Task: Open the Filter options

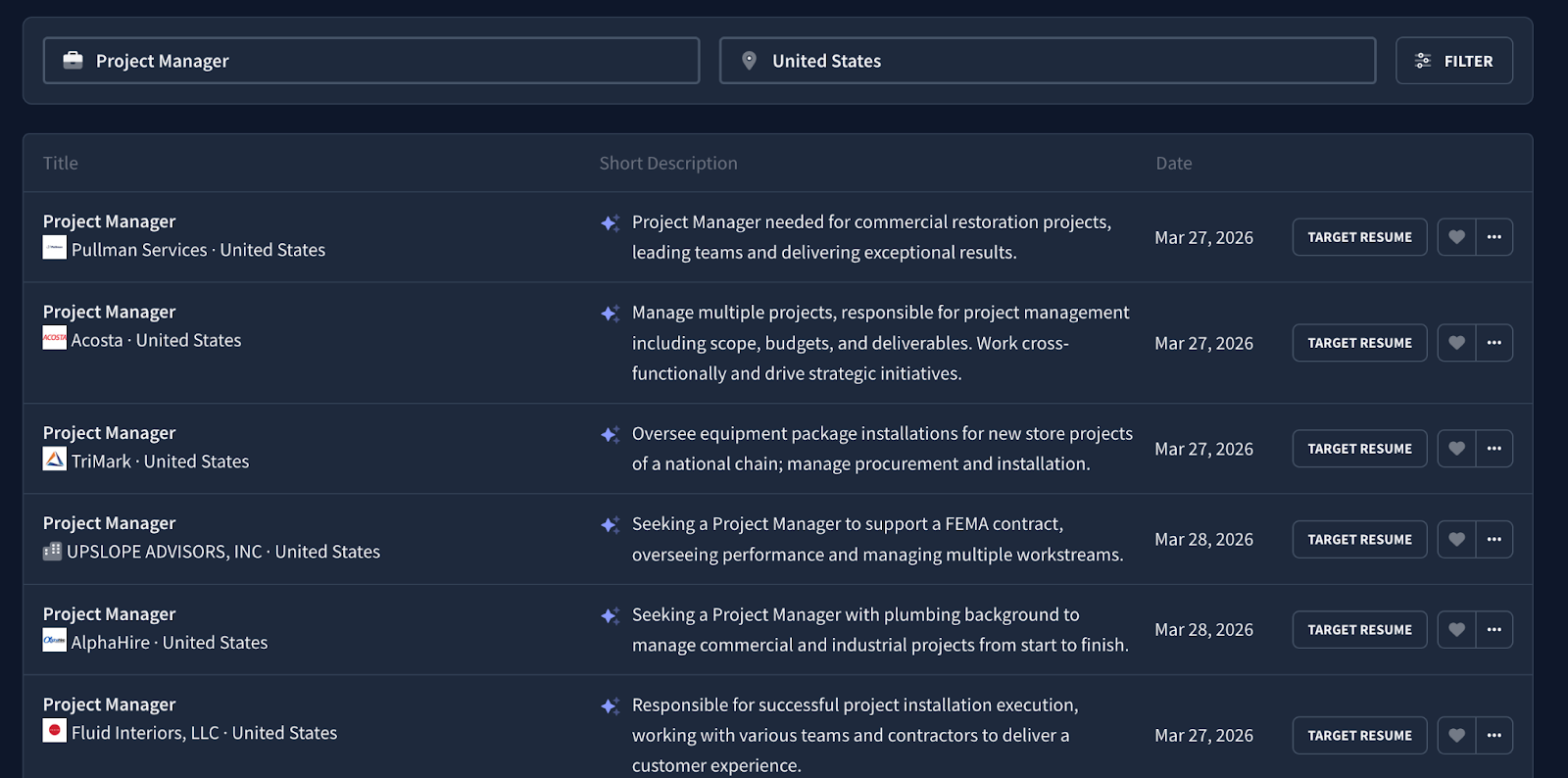Action: (x=1453, y=61)
